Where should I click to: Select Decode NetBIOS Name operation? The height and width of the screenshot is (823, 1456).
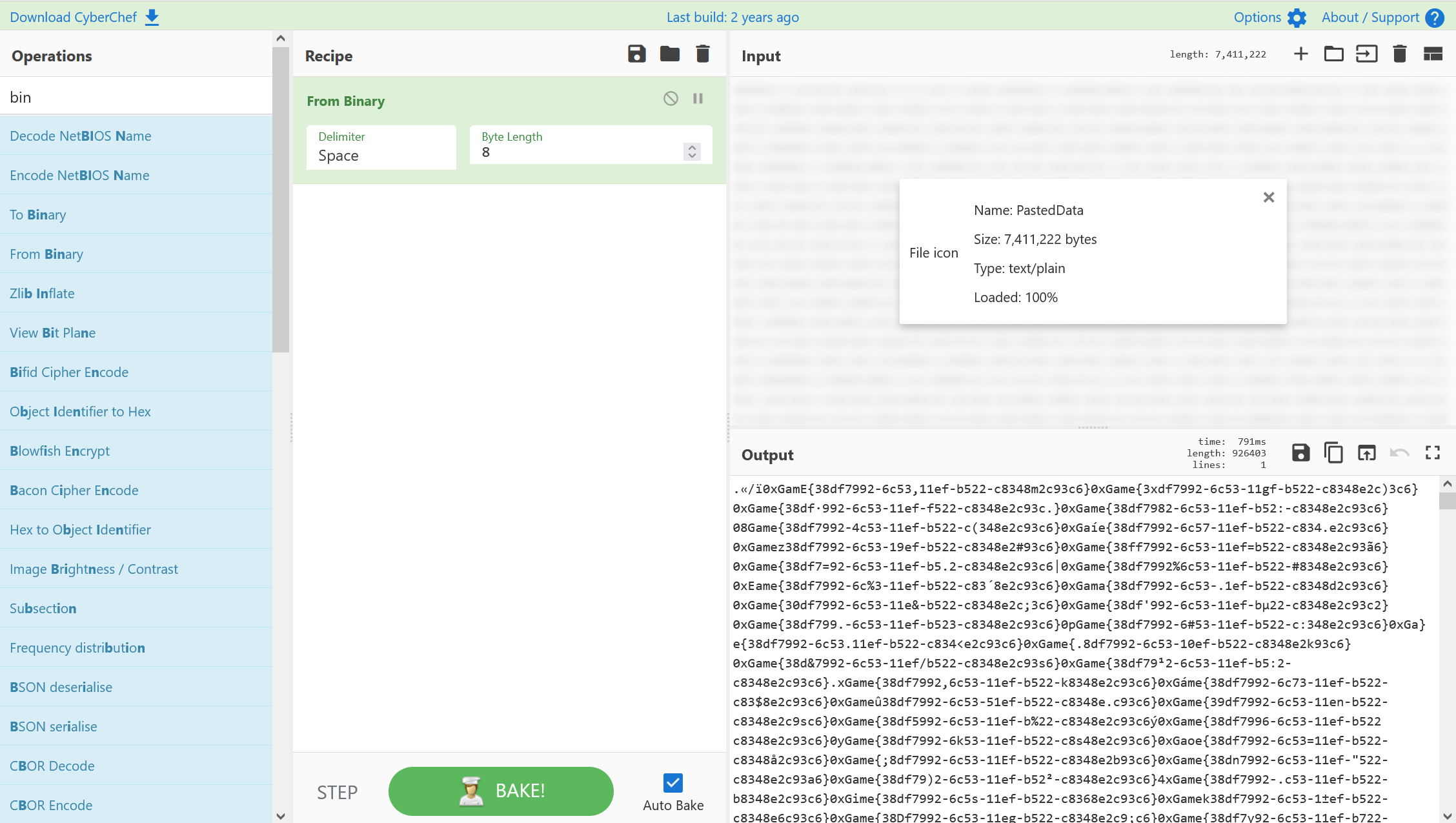tap(136, 136)
